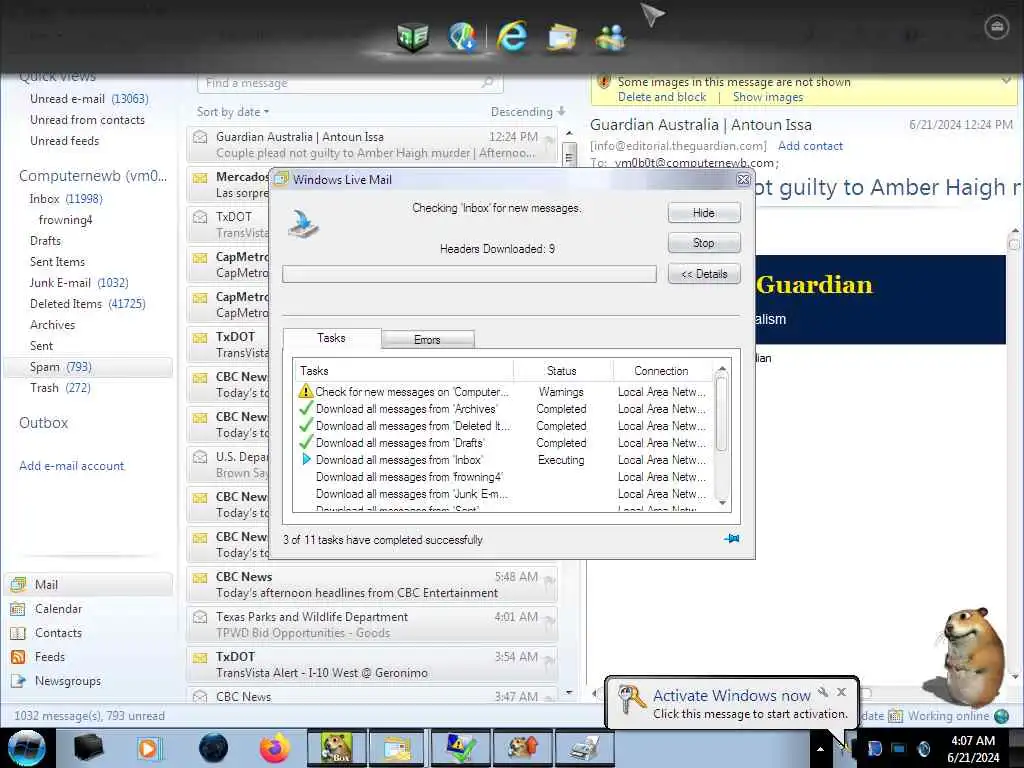Open the green cube dock icon

click(413, 36)
